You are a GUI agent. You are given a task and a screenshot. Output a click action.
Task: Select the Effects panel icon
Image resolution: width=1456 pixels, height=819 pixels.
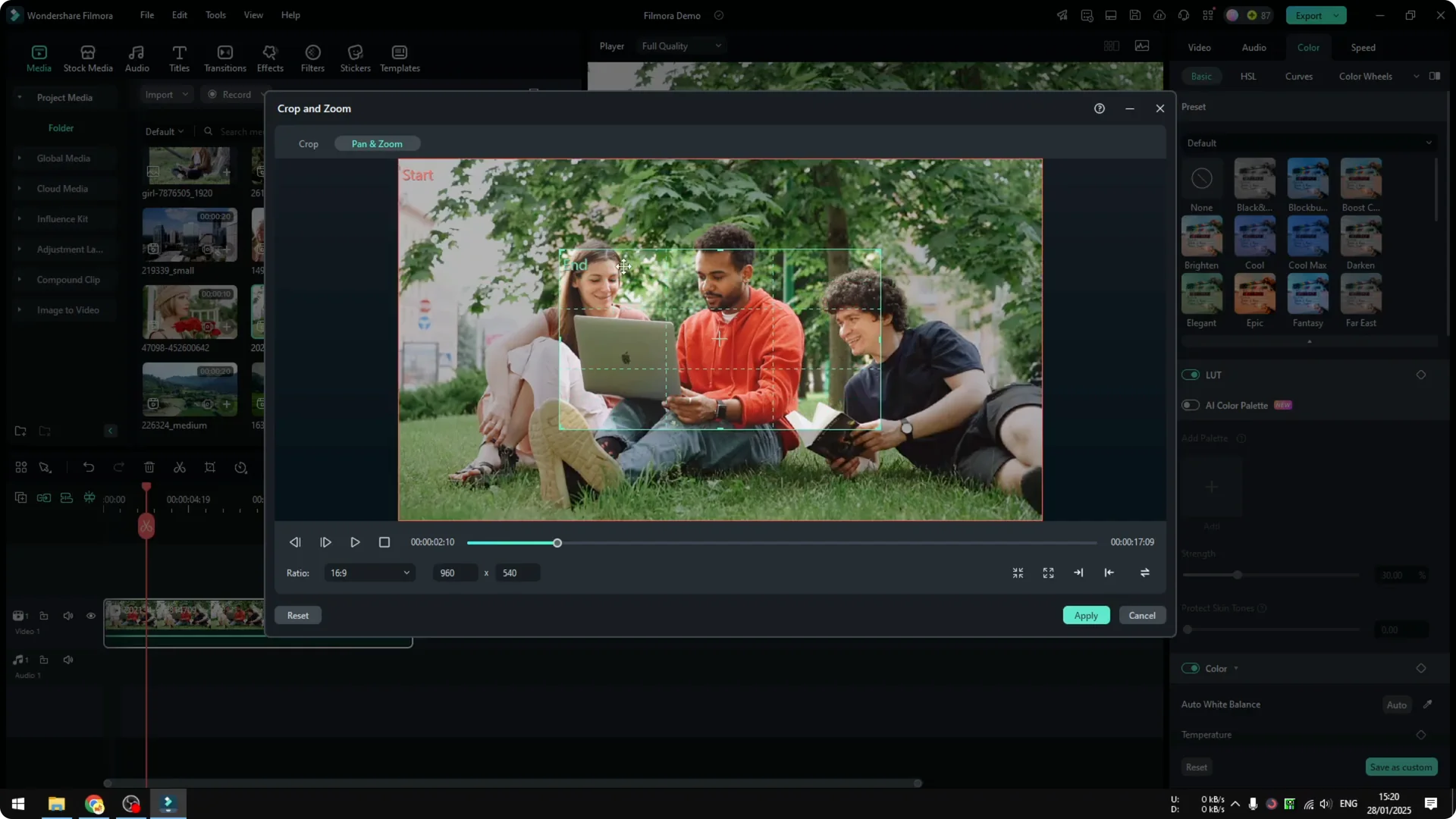pyautogui.click(x=270, y=58)
